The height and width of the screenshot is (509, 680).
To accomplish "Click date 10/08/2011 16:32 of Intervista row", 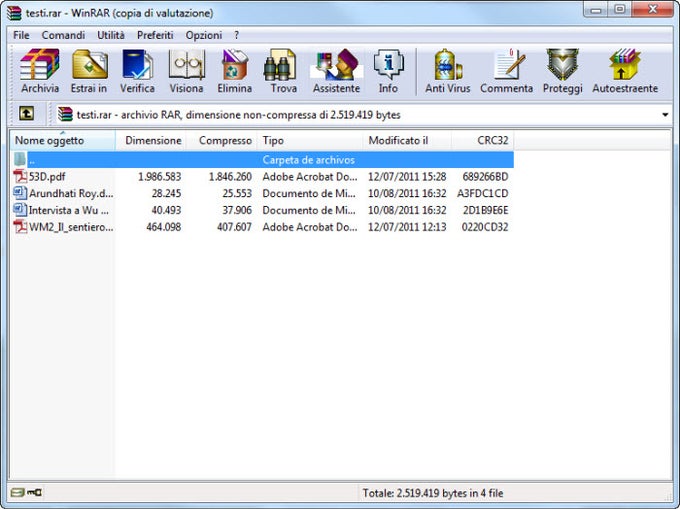I will (x=407, y=210).
